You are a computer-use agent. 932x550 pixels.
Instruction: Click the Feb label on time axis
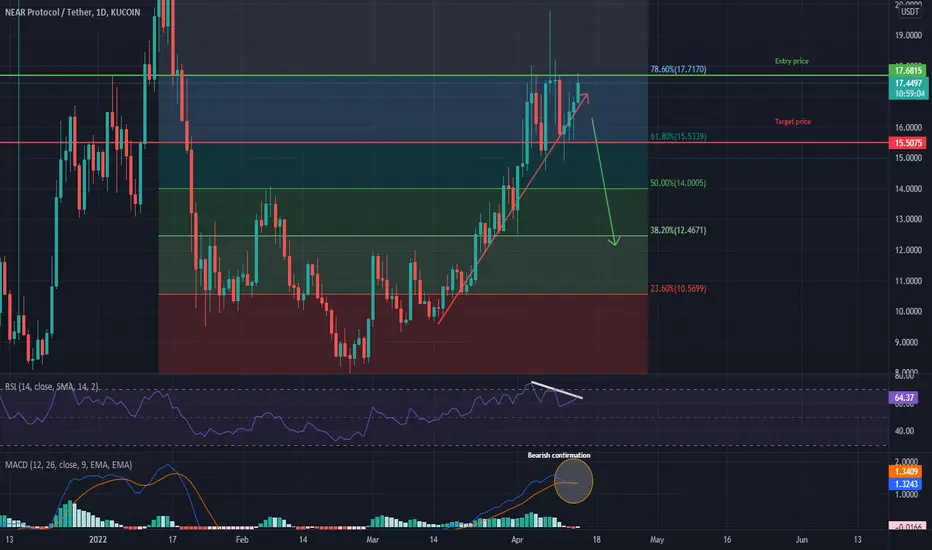click(x=242, y=539)
